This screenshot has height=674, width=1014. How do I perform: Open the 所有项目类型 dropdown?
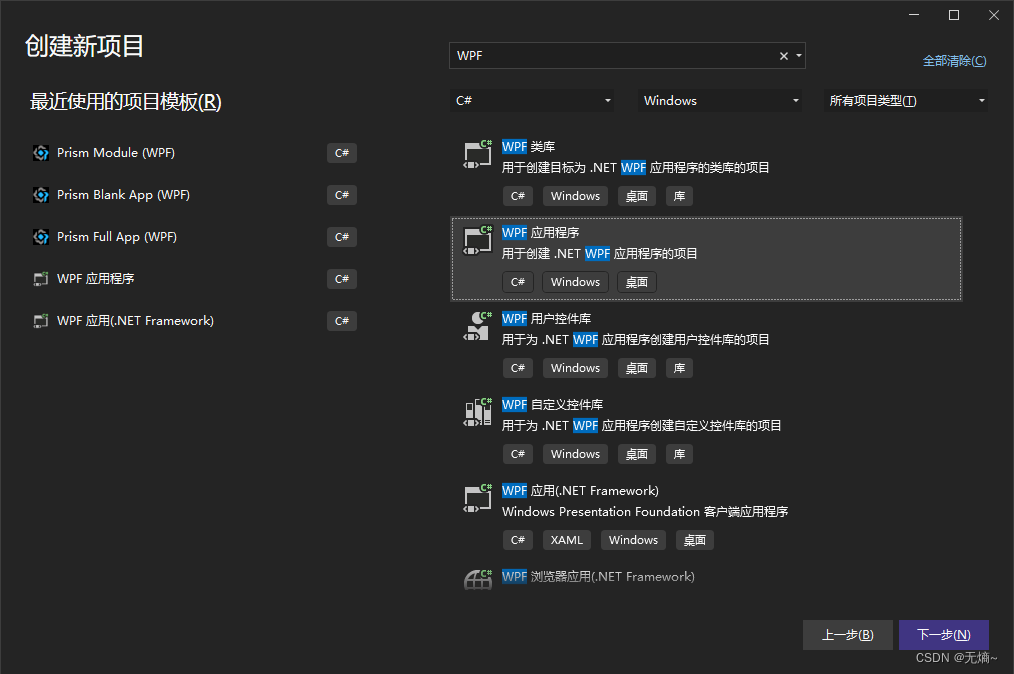pyautogui.click(x=905, y=100)
